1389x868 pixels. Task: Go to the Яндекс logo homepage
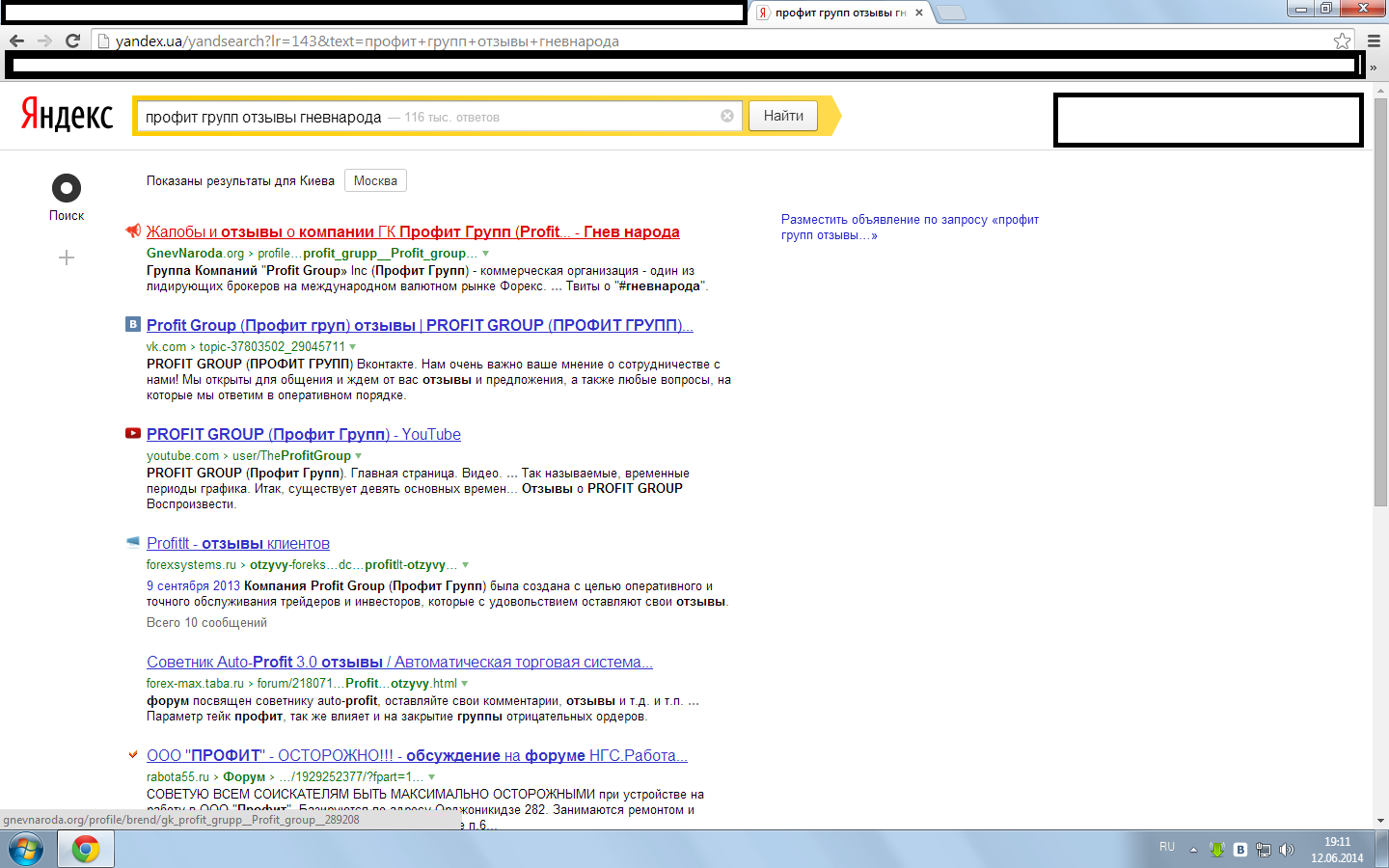point(67,115)
